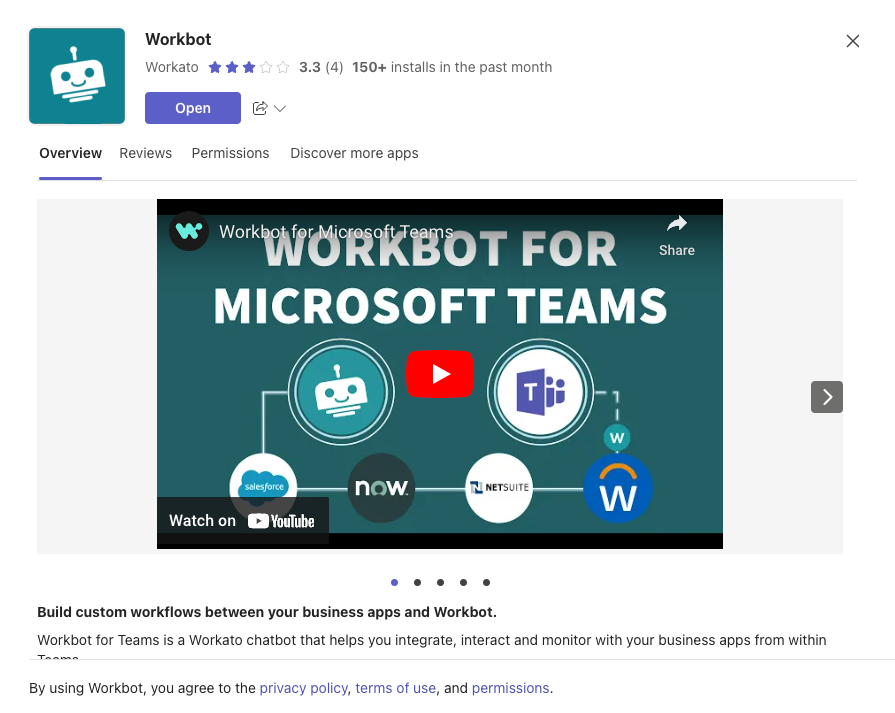
Task: Click the Workato channel avatar in video
Action: tap(188, 231)
